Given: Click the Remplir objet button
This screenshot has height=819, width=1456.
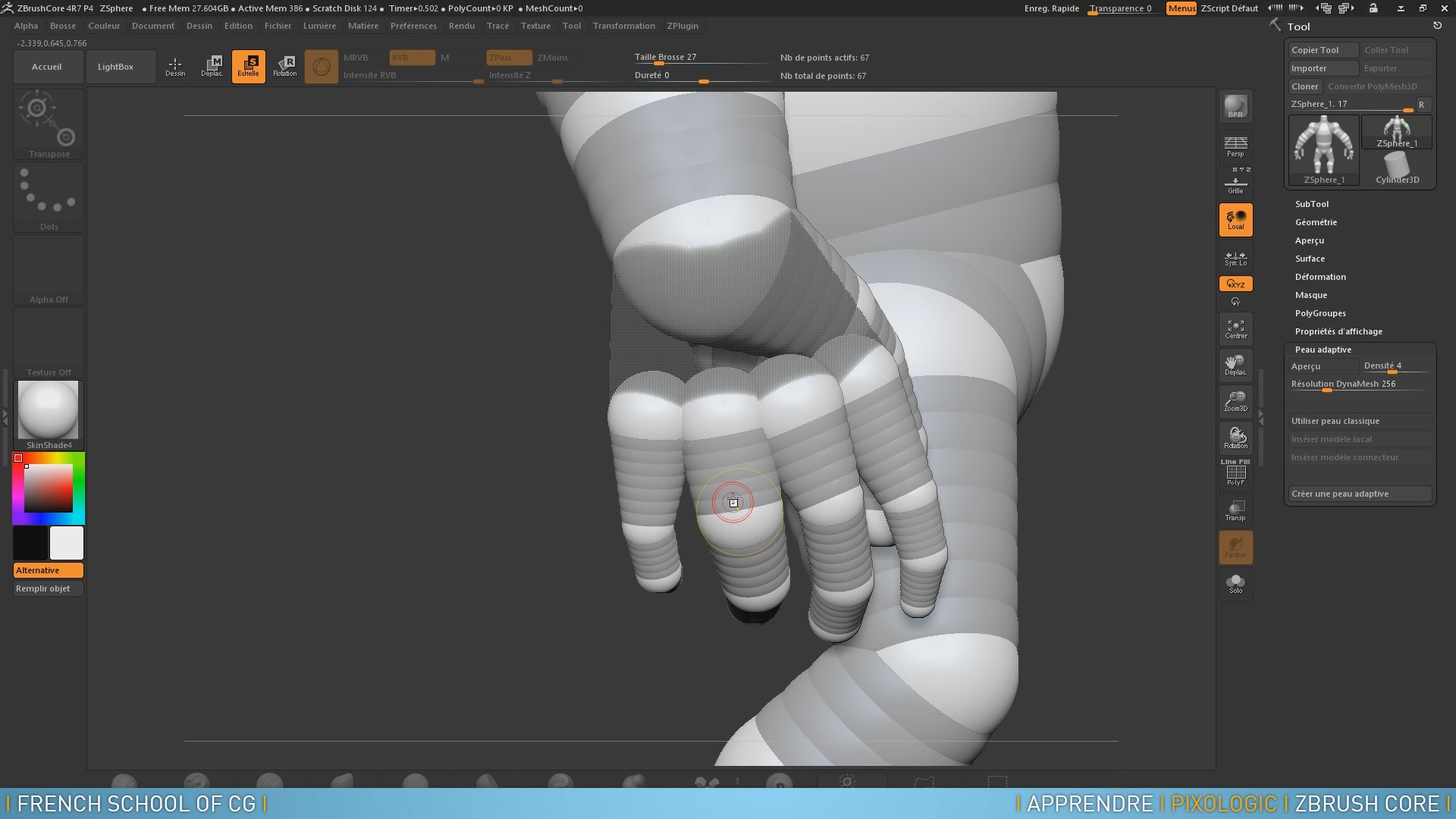Looking at the screenshot, I should click(49, 588).
